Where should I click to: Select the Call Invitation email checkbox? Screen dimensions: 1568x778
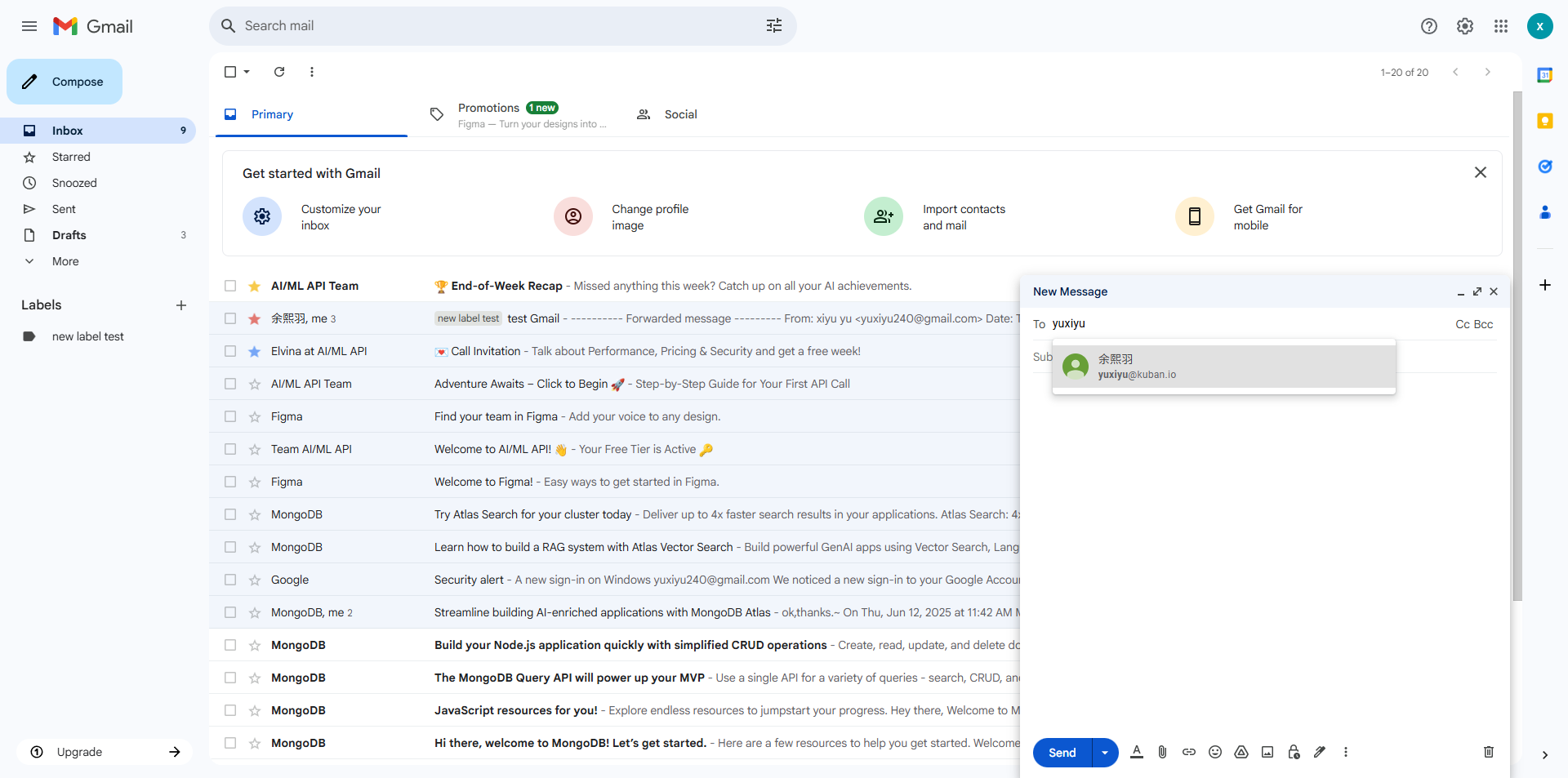(x=230, y=351)
